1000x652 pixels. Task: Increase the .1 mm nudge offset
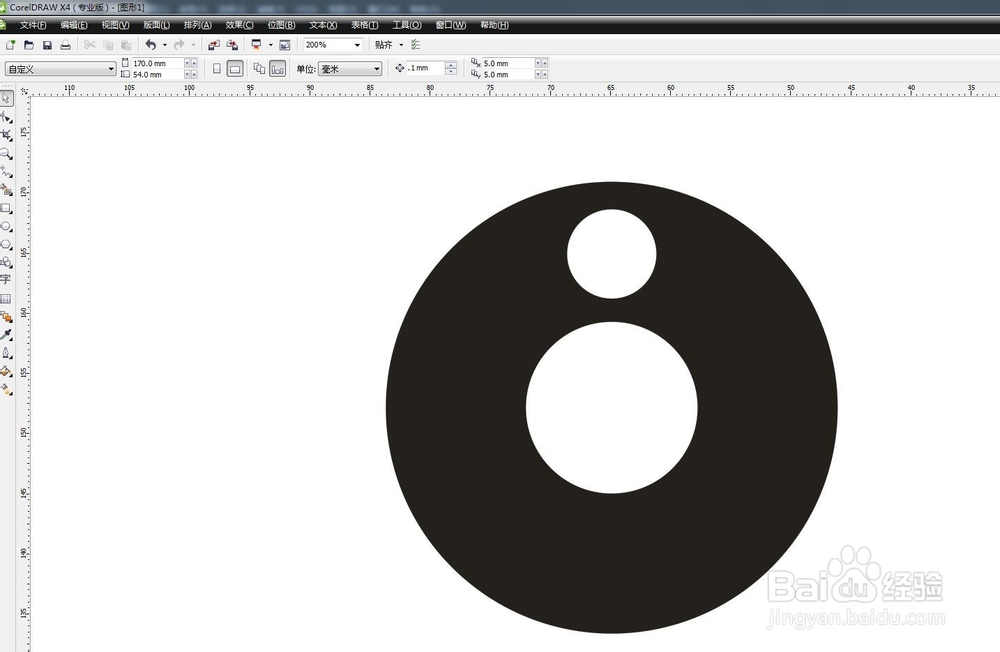pyautogui.click(x=452, y=65)
